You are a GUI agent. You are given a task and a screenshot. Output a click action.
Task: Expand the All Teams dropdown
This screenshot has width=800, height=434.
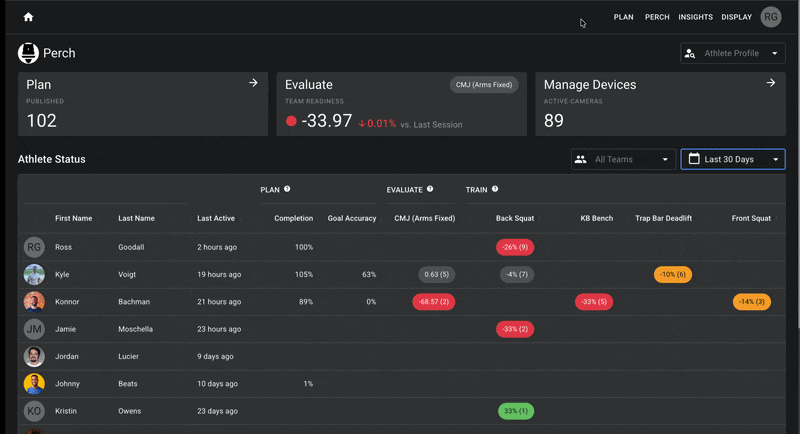(x=623, y=160)
